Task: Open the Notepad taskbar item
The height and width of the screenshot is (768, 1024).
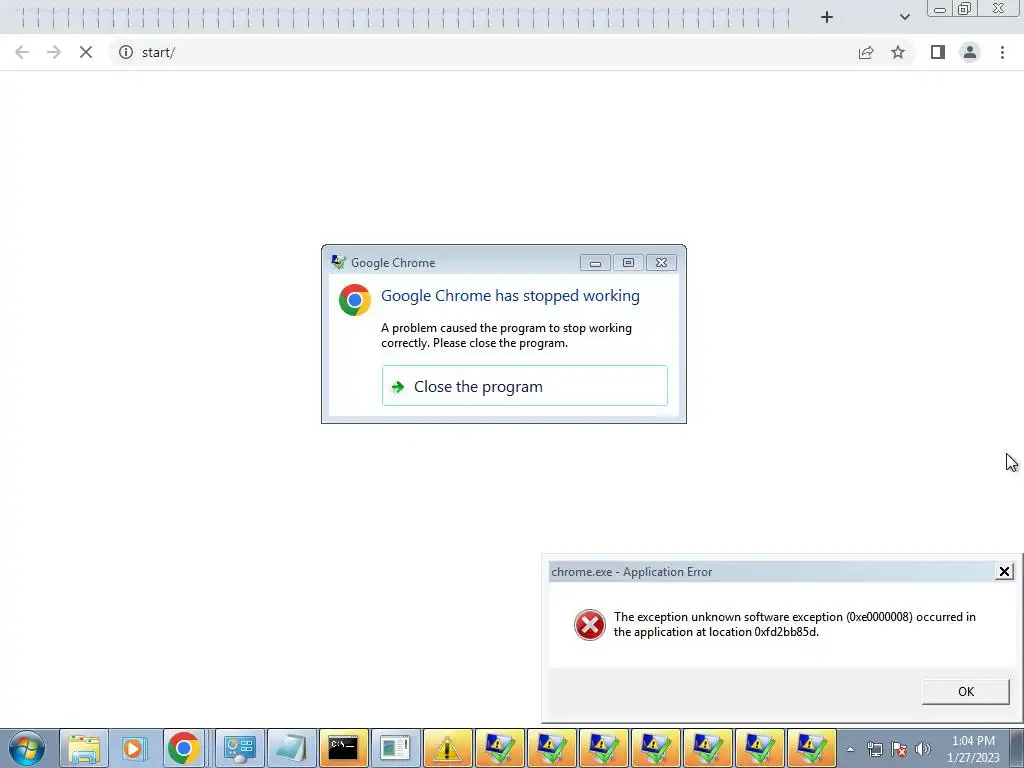Action: click(292, 748)
